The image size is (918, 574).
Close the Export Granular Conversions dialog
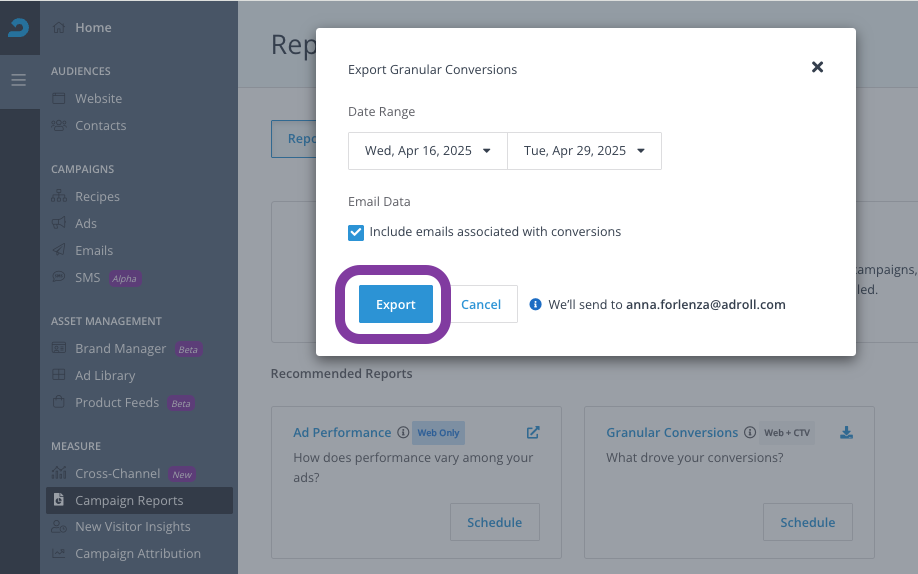click(817, 67)
